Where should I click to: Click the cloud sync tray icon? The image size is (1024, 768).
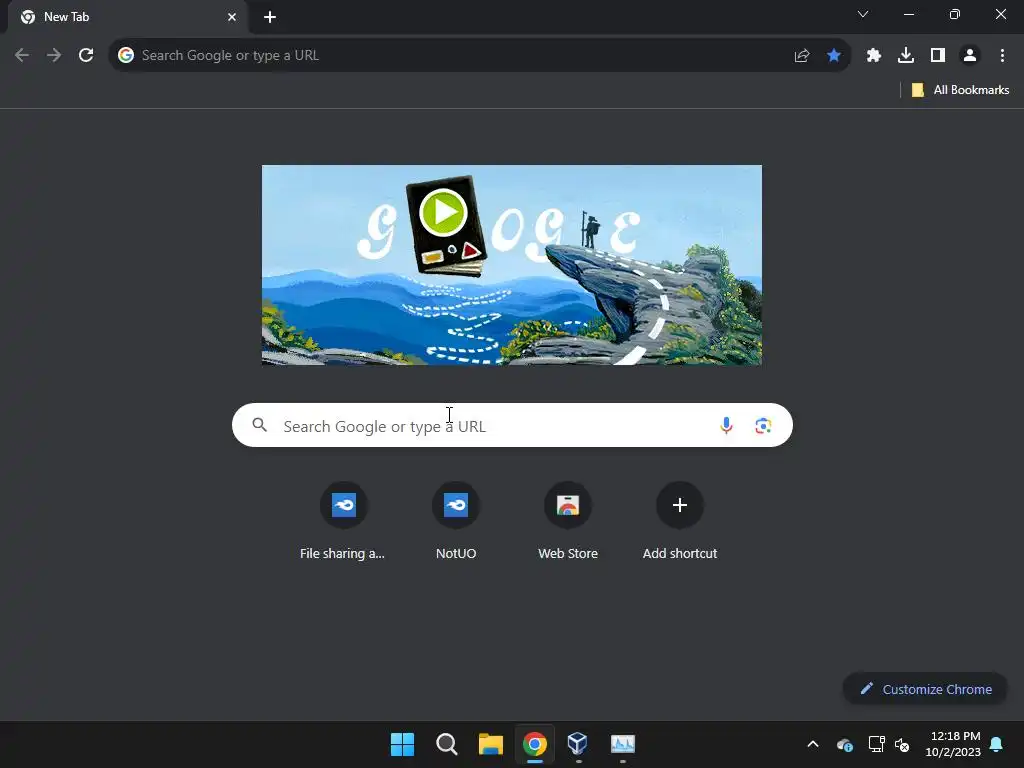click(x=844, y=744)
